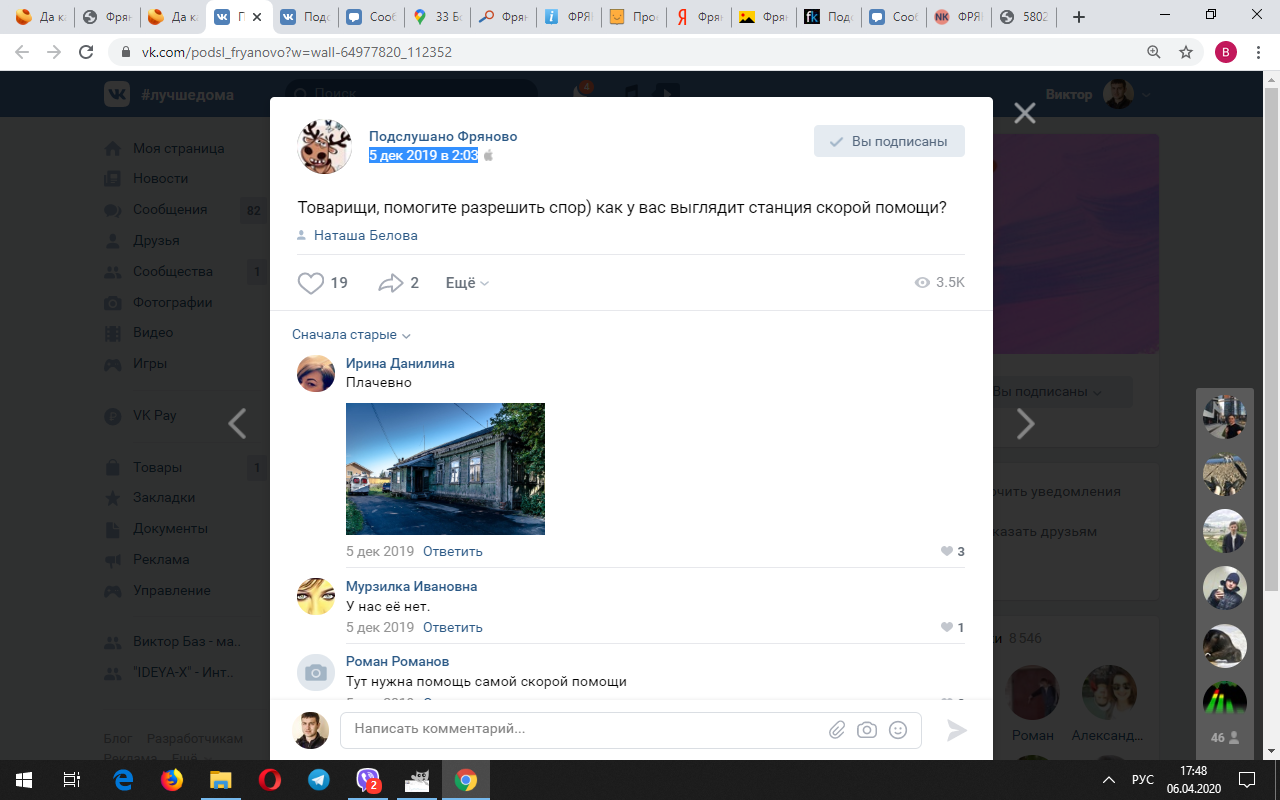Reply to Мурзилка Ивановна's comment

point(452,627)
